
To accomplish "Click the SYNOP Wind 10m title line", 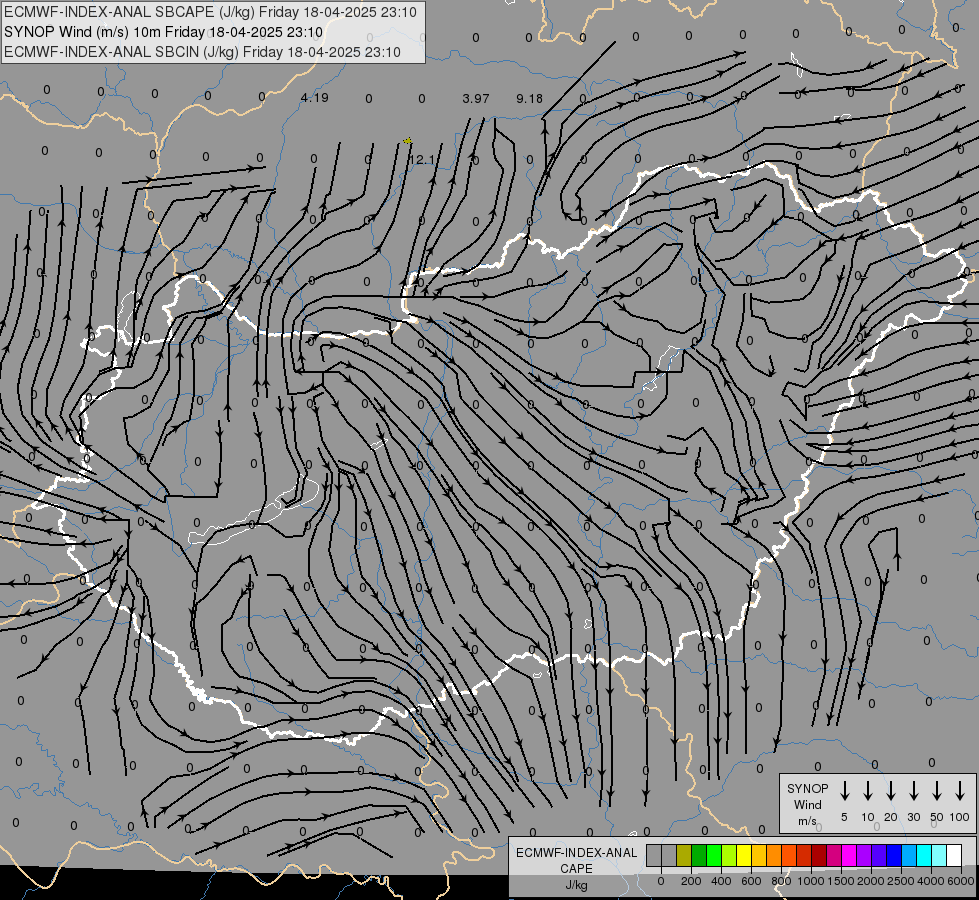I will tap(164, 32).
